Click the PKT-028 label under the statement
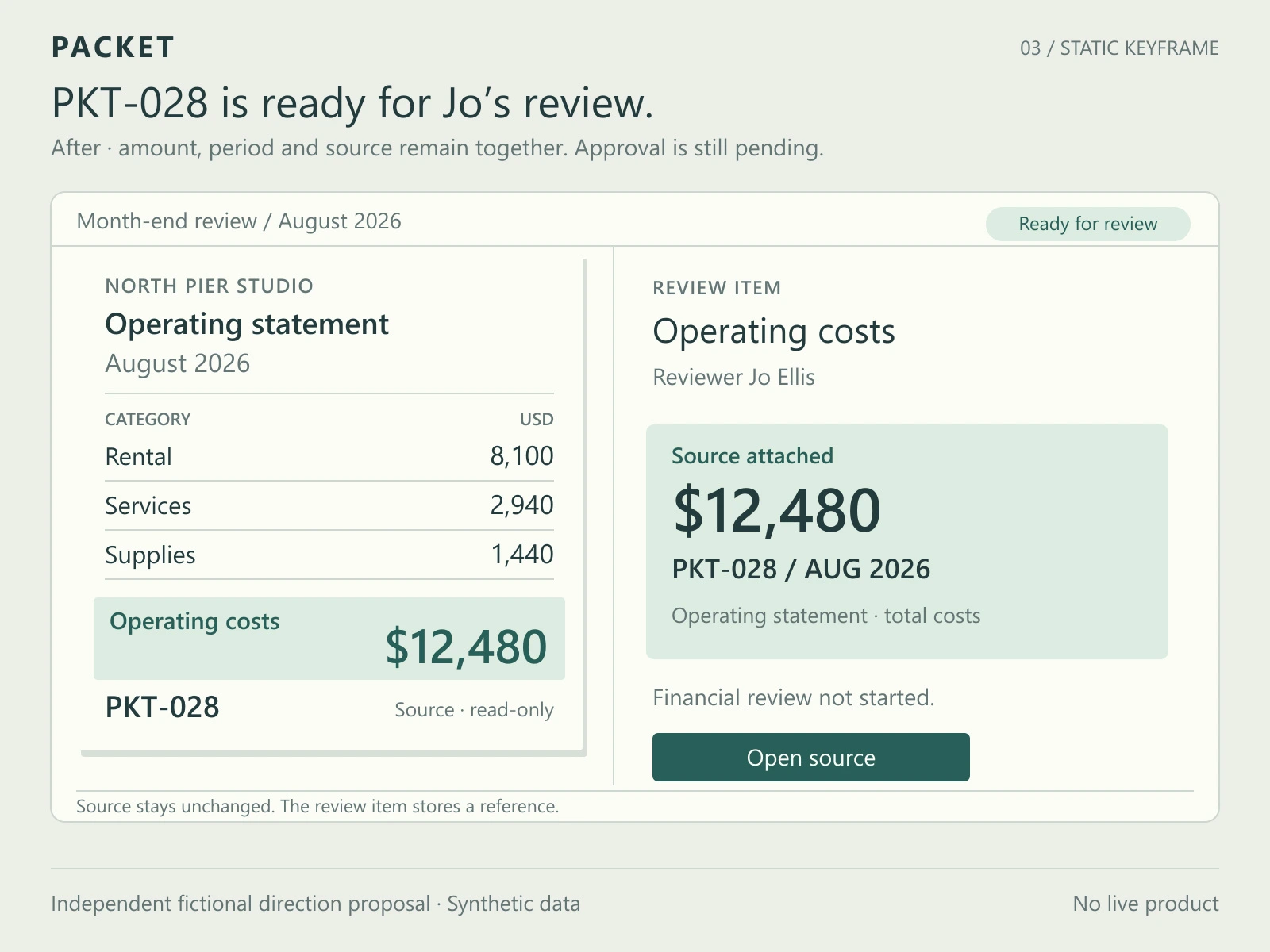Screen dimensions: 1270x952 coord(162,707)
